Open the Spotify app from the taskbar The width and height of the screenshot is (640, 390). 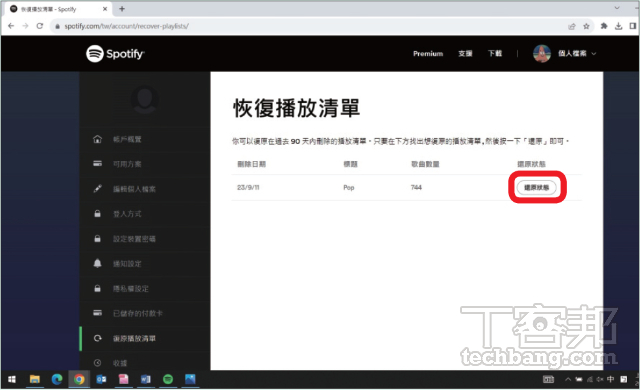[168, 379]
